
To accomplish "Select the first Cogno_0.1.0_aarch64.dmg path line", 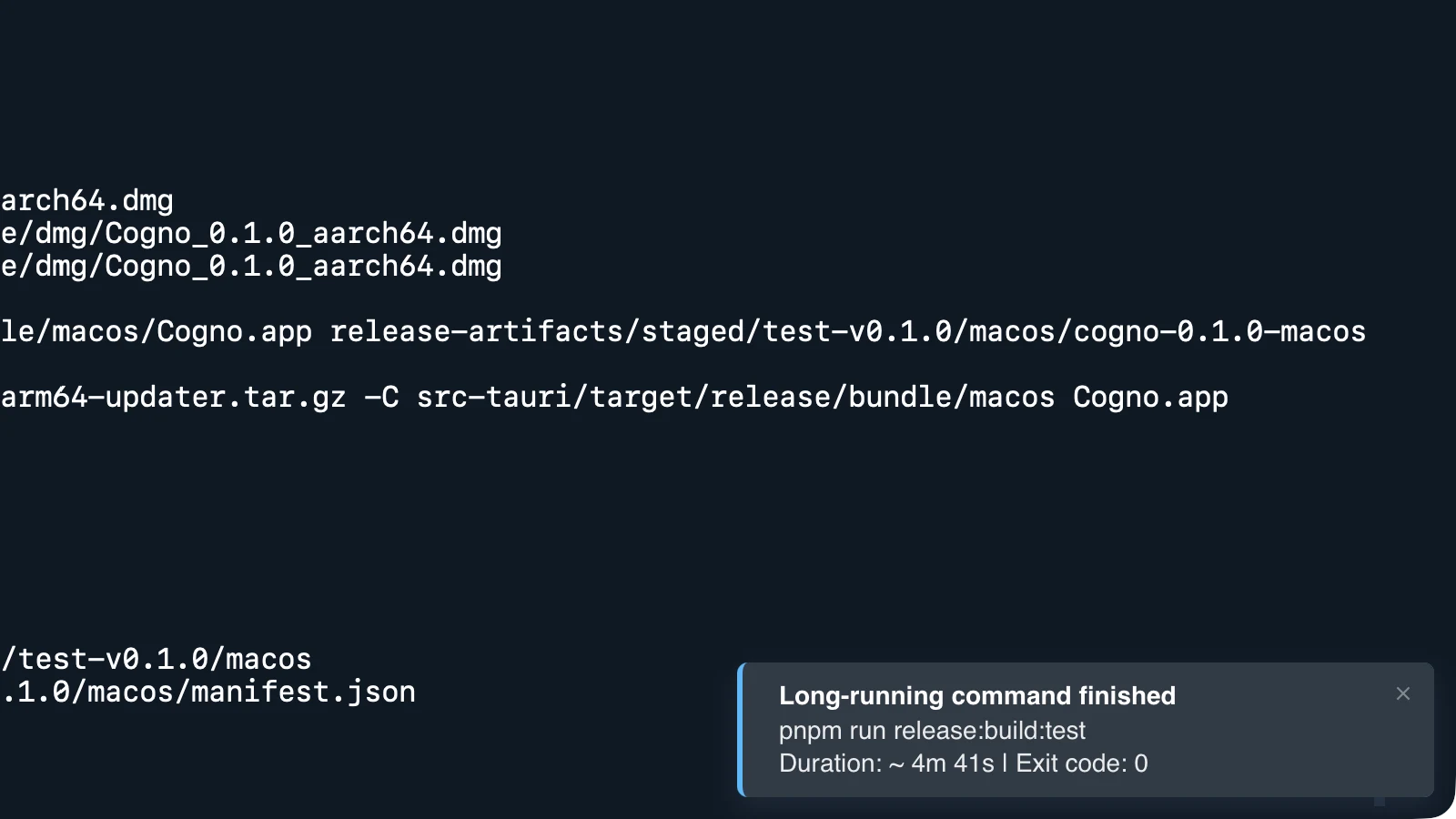I will pos(252,233).
